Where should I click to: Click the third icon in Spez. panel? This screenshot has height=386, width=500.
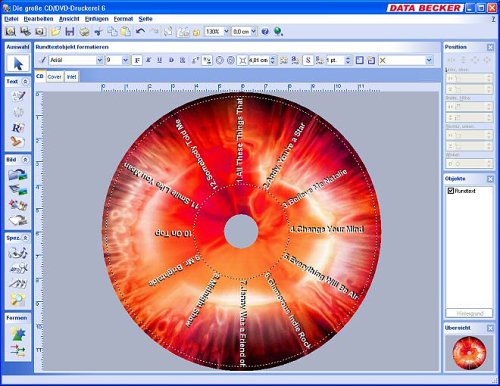pos(18,283)
